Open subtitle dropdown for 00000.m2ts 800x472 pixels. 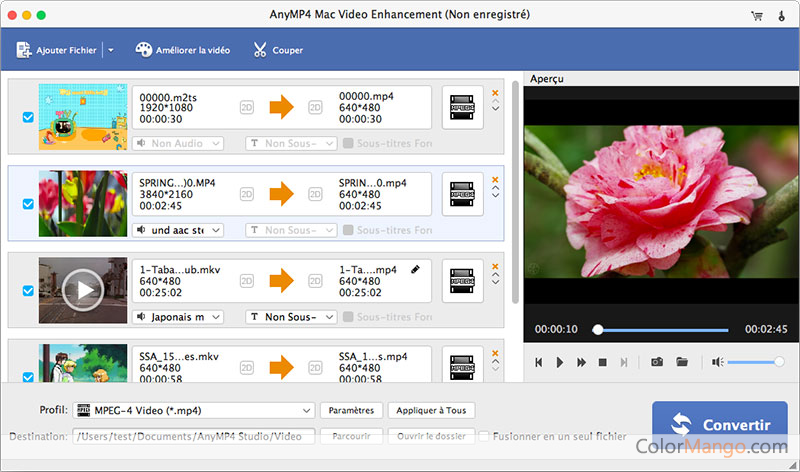pyautogui.click(x=291, y=143)
